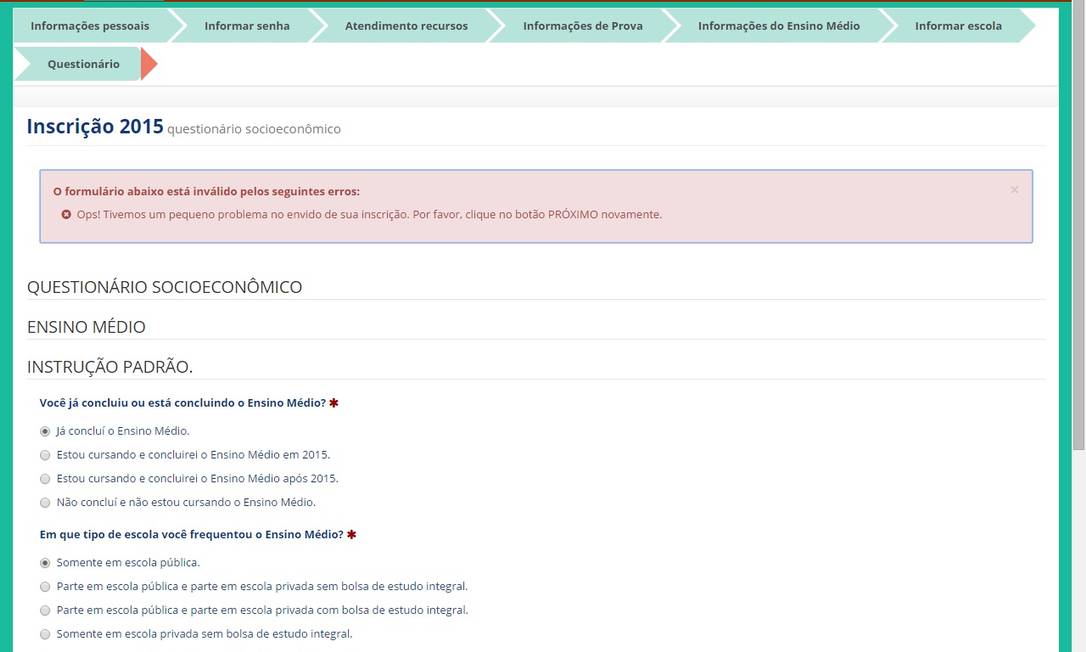Choose public and private 'sem bolsa' option

coord(45,587)
